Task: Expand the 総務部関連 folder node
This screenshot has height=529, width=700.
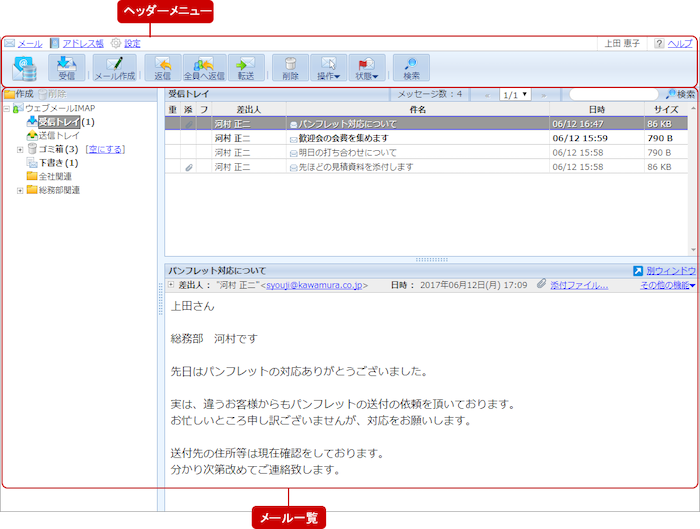Action: 20,189
